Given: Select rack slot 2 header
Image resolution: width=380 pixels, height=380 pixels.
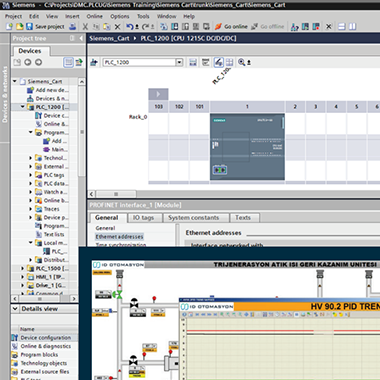Looking at the screenshot, I should coord(295,107).
